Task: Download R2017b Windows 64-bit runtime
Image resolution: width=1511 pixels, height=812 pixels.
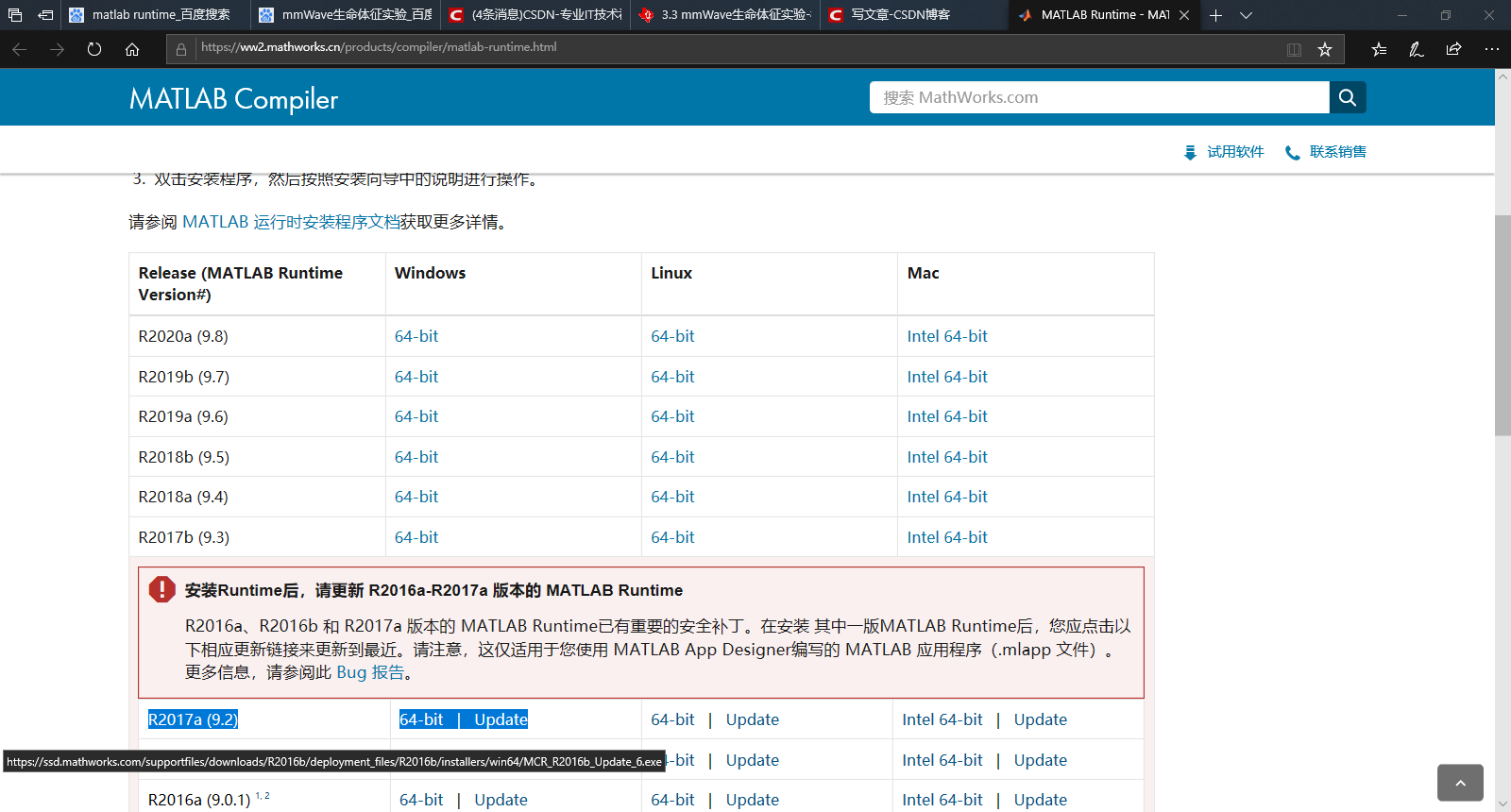Action: tap(416, 537)
